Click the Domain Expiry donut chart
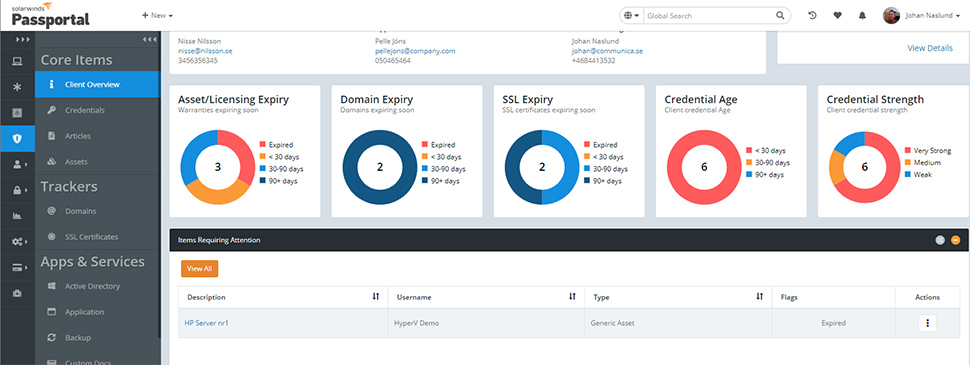This screenshot has height=365, width=970. (x=380, y=167)
